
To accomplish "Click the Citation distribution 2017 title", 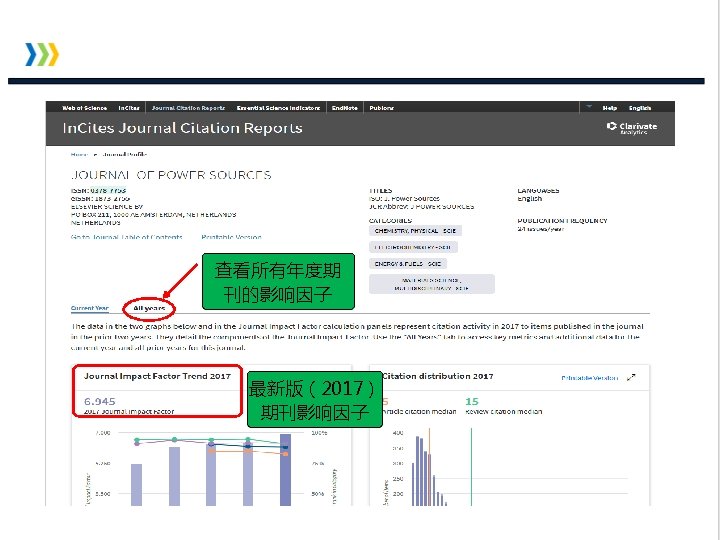I will point(438,376).
